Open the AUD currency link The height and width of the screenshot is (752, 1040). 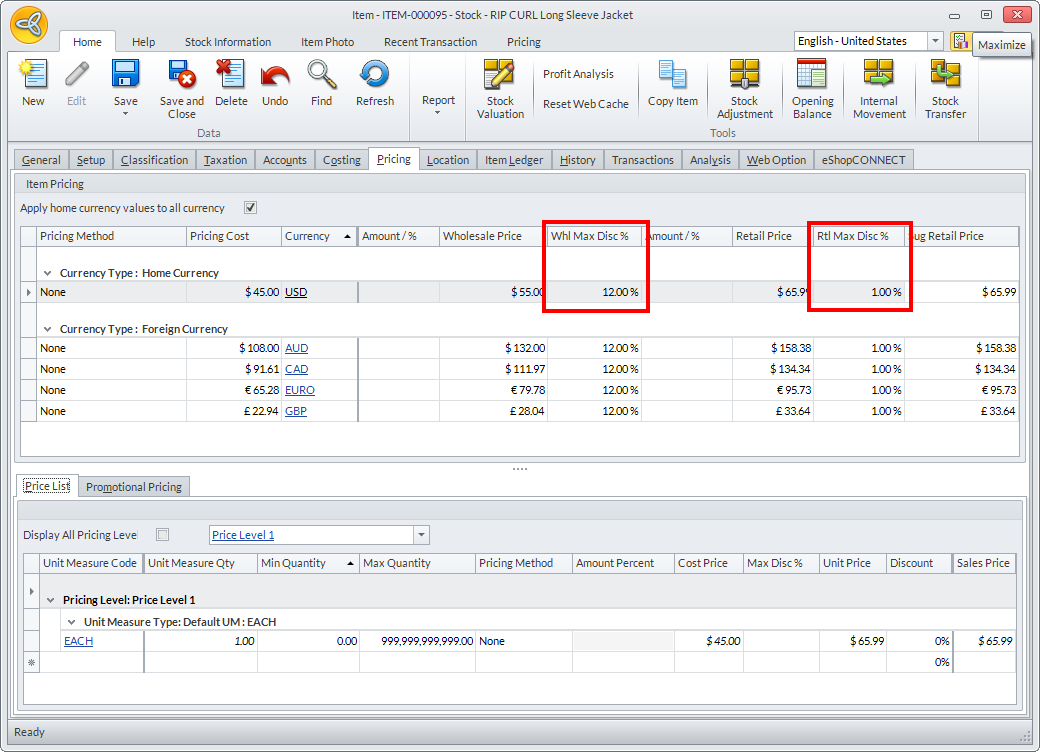(x=296, y=348)
